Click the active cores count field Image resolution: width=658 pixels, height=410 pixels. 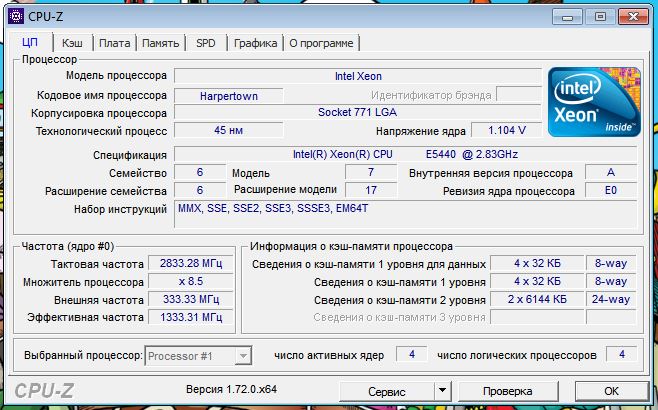point(412,354)
